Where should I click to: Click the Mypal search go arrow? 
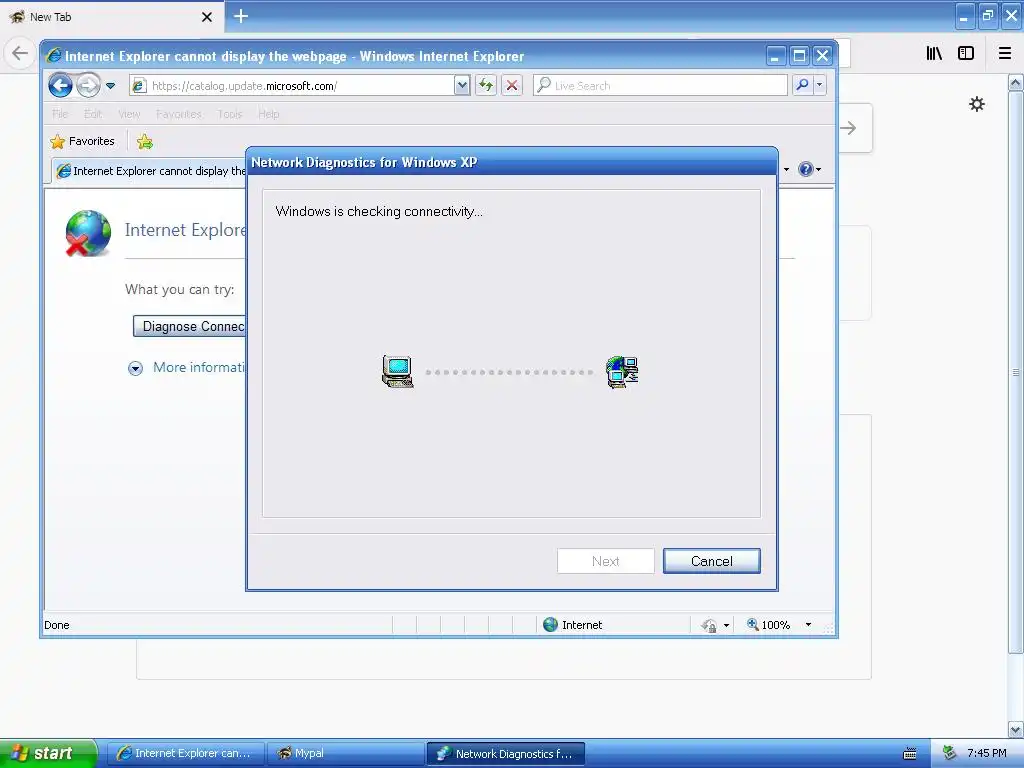pos(849,128)
